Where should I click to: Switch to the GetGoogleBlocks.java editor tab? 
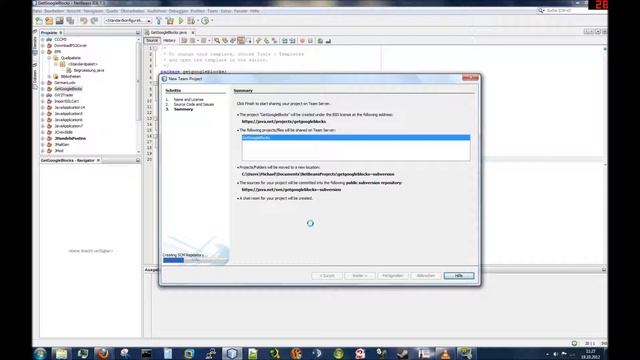tap(169, 32)
